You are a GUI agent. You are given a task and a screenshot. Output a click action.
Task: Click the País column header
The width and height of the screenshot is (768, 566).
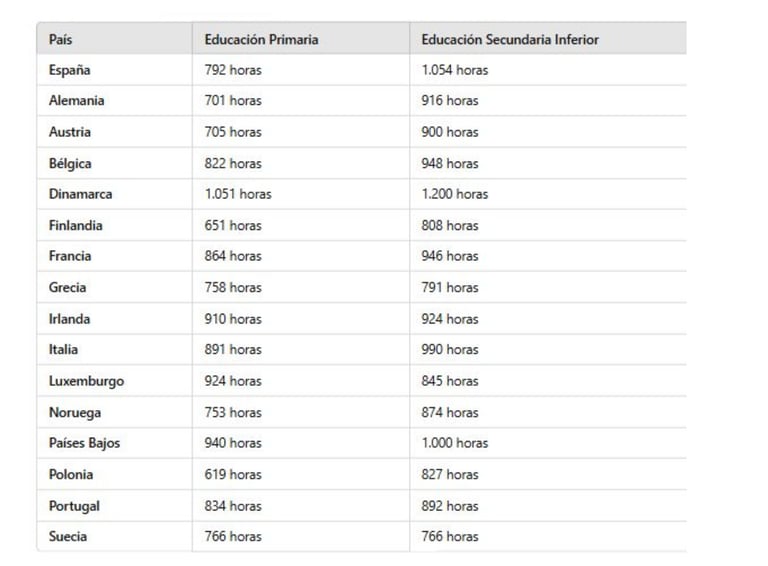[x=61, y=39]
